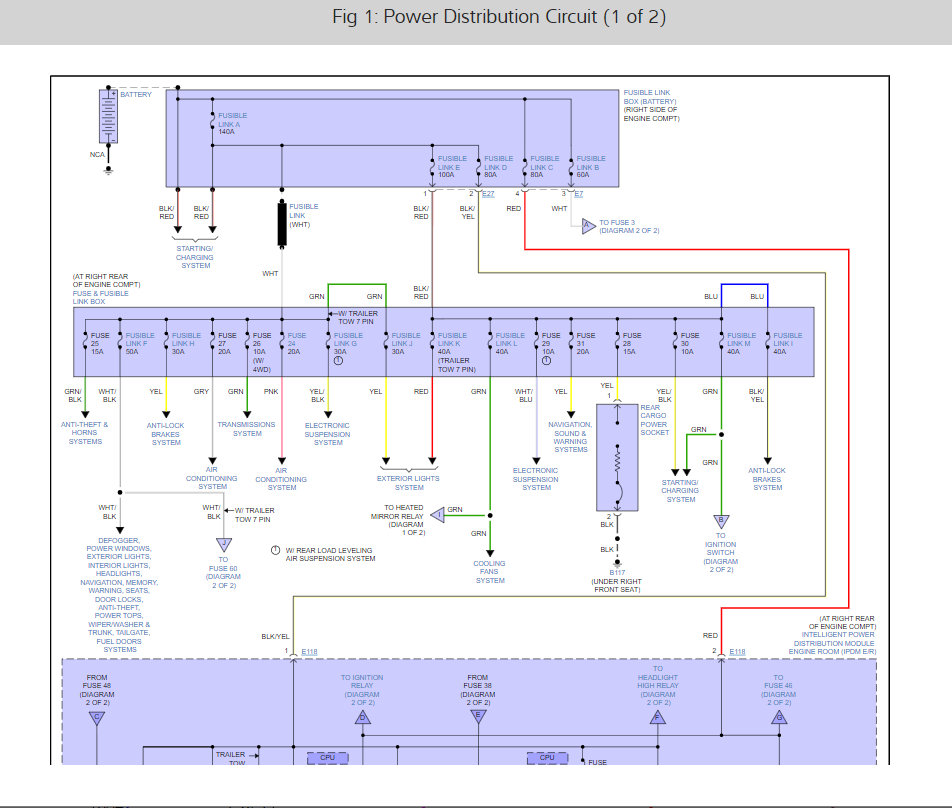The height and width of the screenshot is (808, 952).
Task: Click the 'ANTI-THEFT & HORNS SYSTEMS' label
Action: coord(84,433)
